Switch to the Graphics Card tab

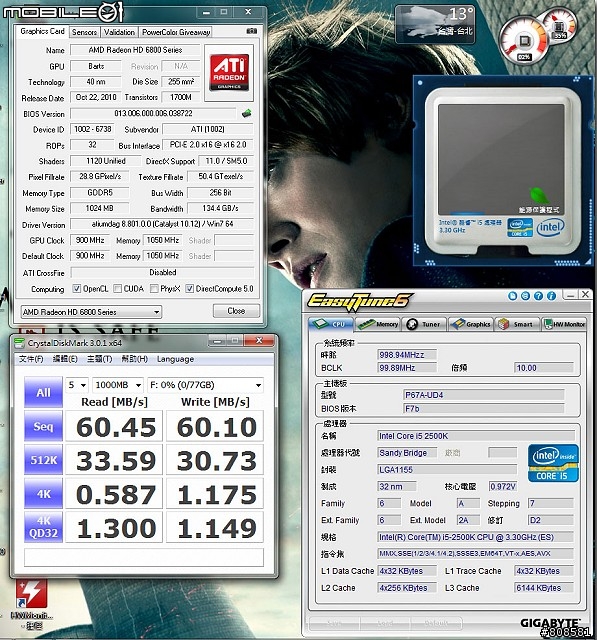[42, 31]
